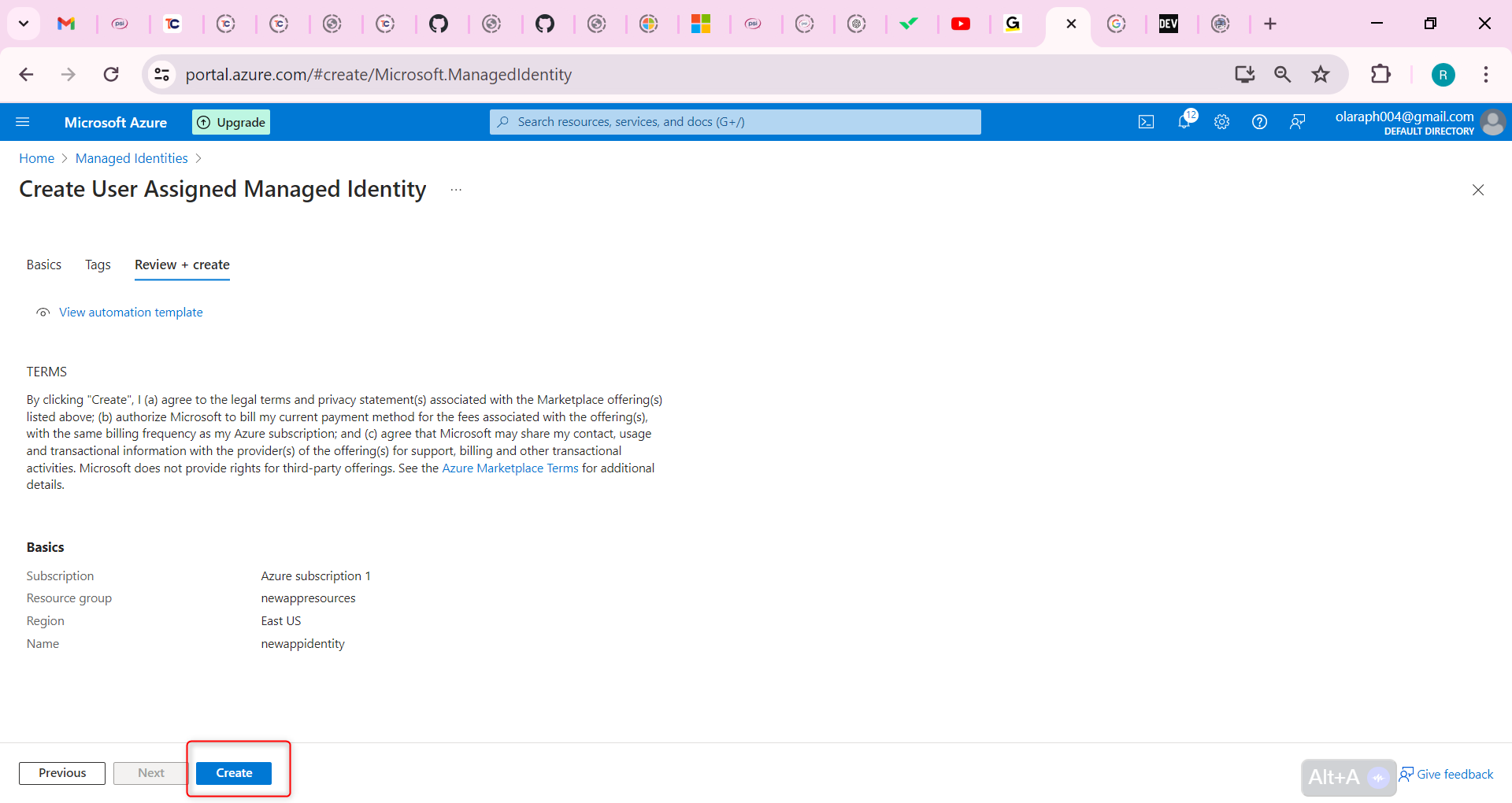Open Managed Identities breadcrumb link
This screenshot has height=803, width=1512.
(132, 158)
